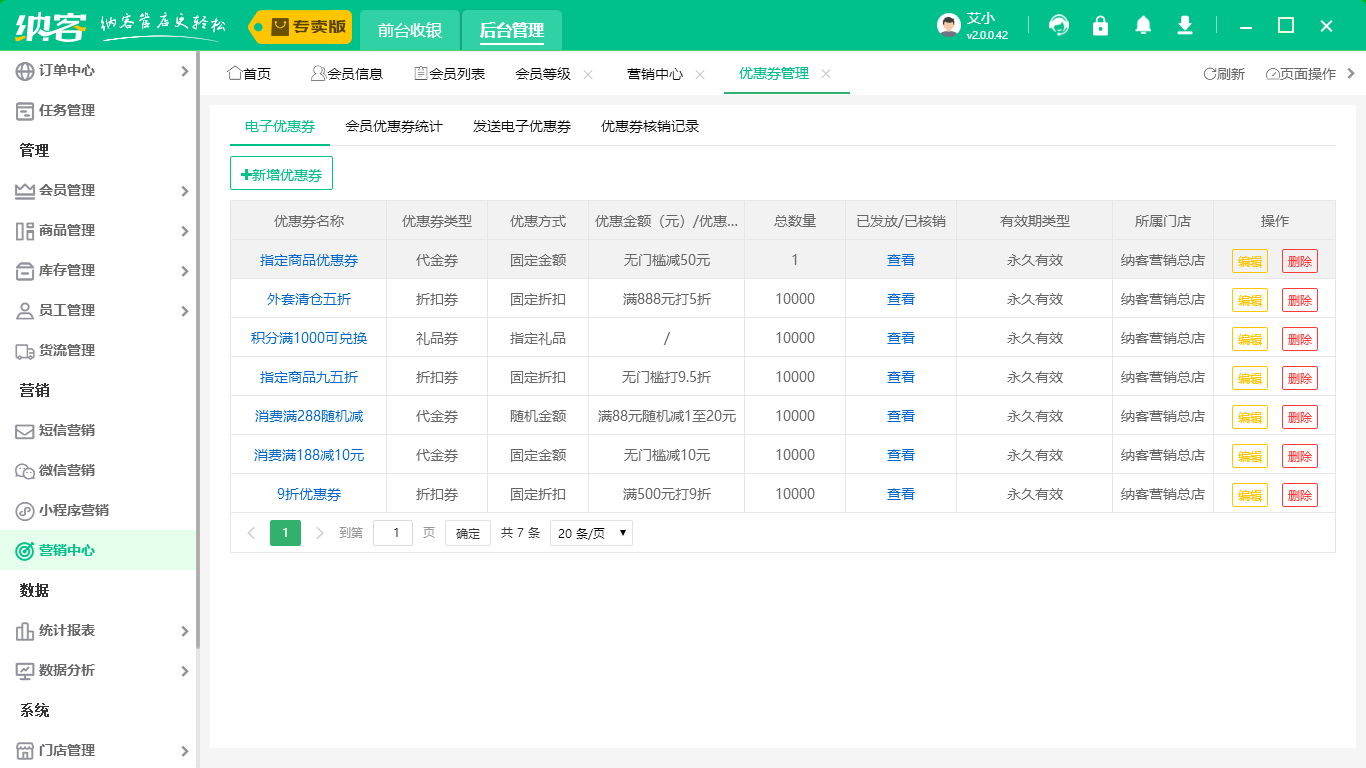Expand the 统计报表 sidebar menu
The width and height of the screenshot is (1366, 768).
click(x=100, y=630)
